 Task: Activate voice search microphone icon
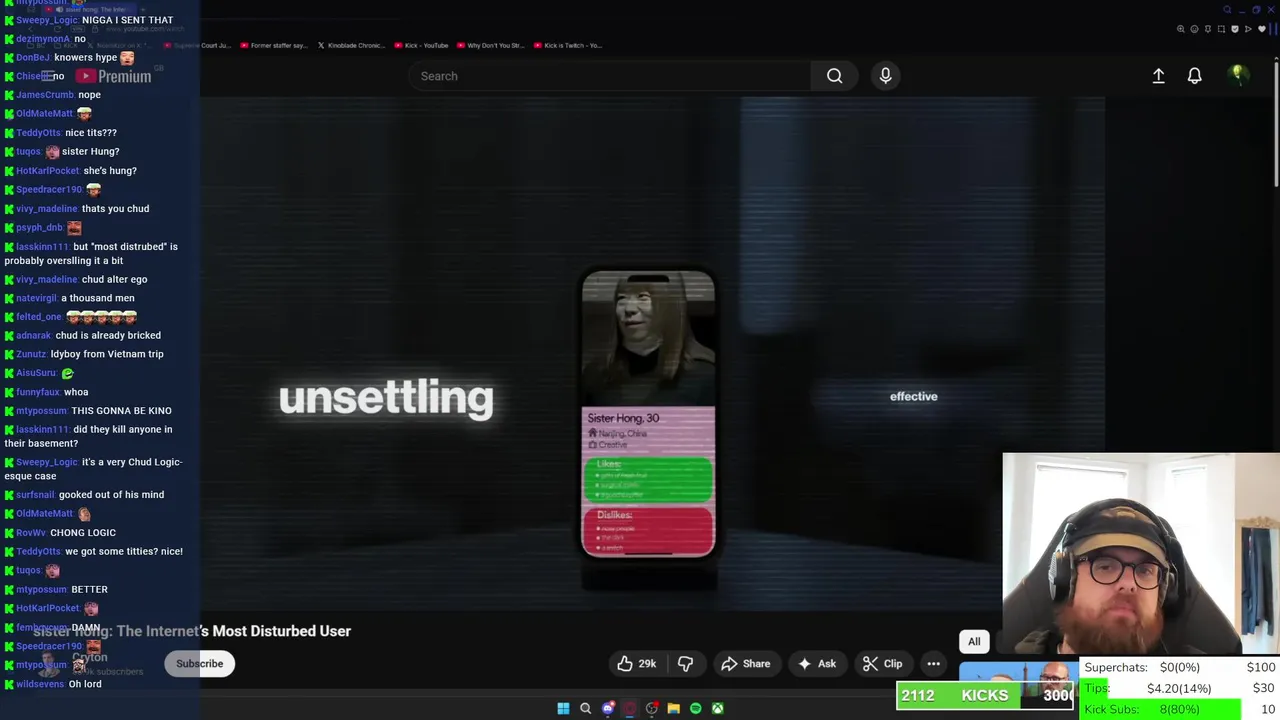[885, 76]
